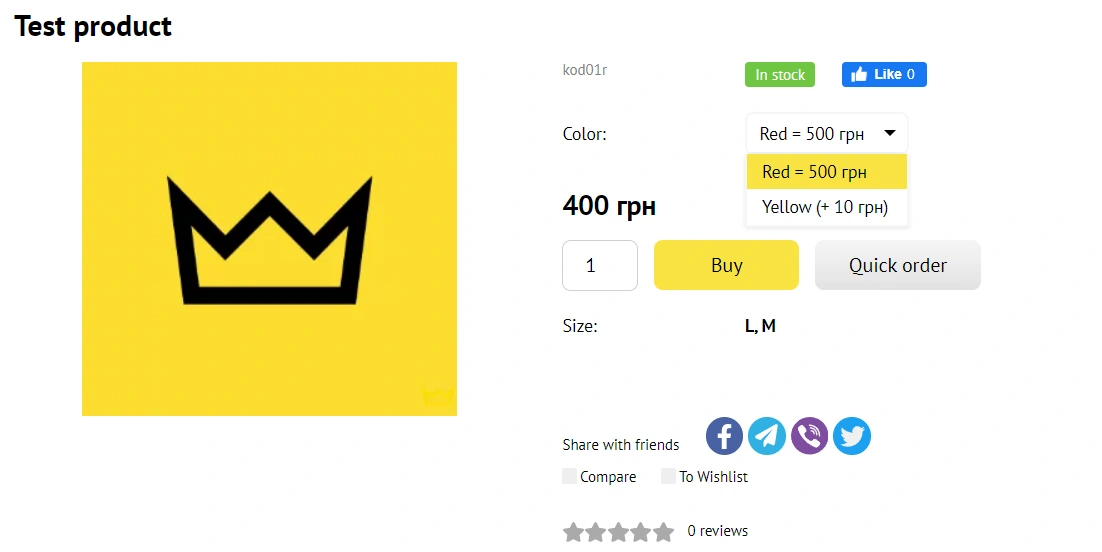
Task: Click the Facebook Like thumbs-up button
Action: coord(884,75)
